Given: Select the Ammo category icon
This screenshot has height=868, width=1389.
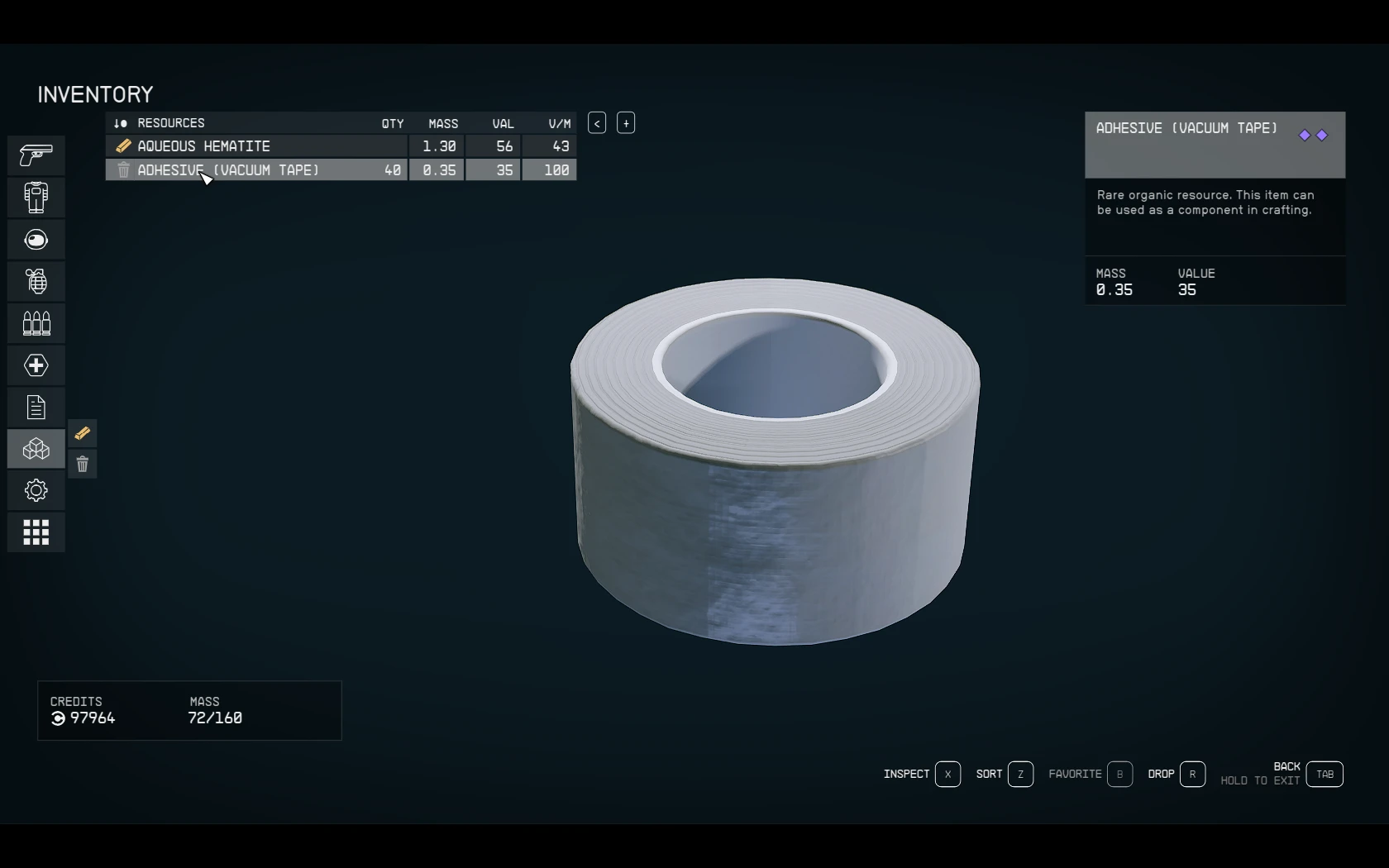Looking at the screenshot, I should click(x=36, y=323).
